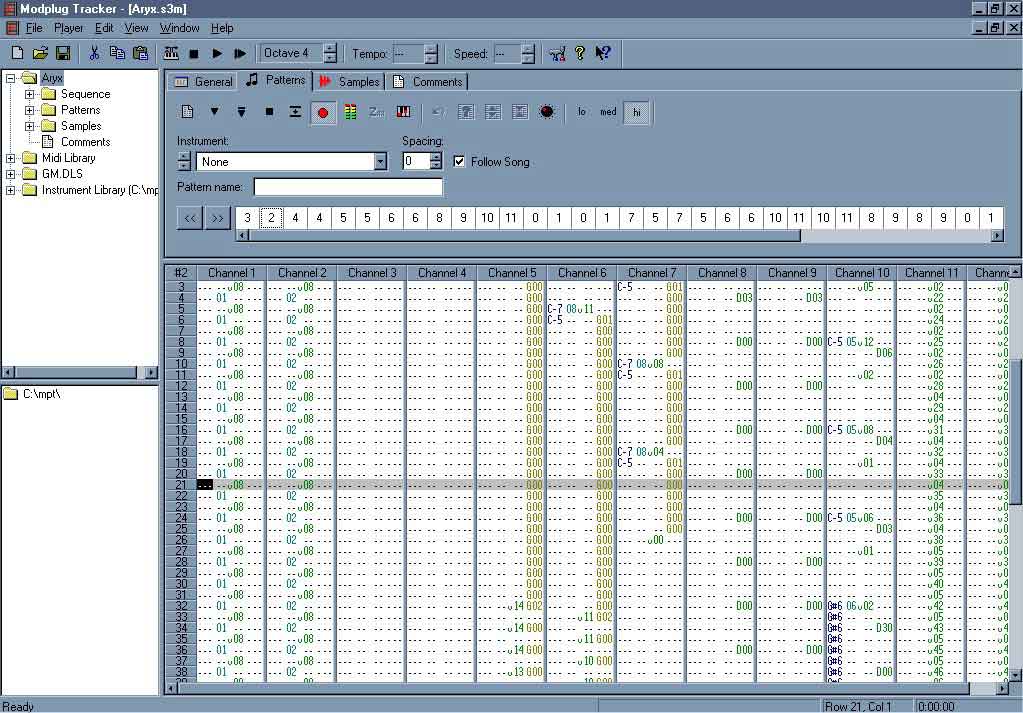This screenshot has width=1023, height=713.
Task: Click the New Pattern icon
Action: pos(187,112)
